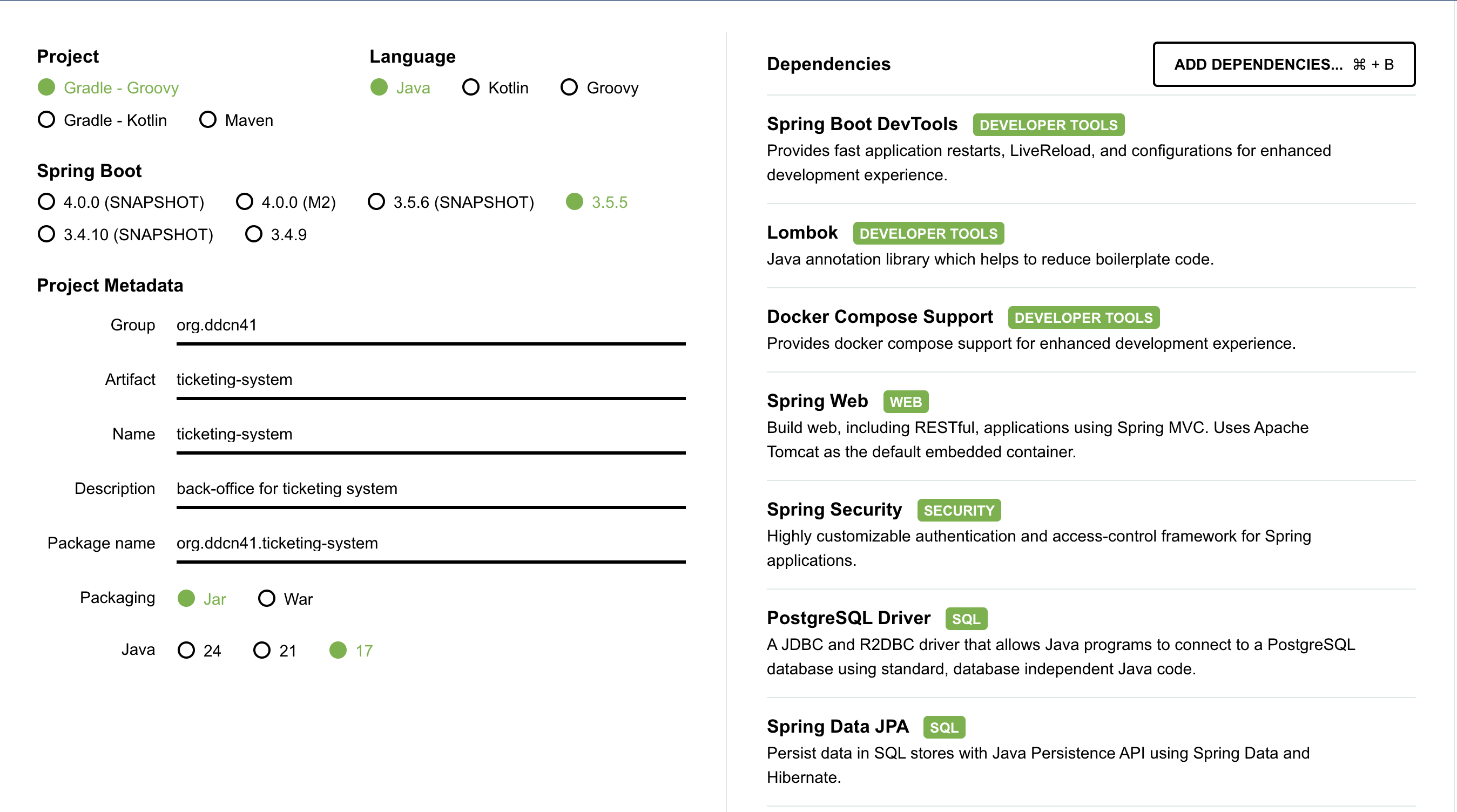Set packaging to War
This screenshot has width=1457, height=812.
tap(266, 598)
